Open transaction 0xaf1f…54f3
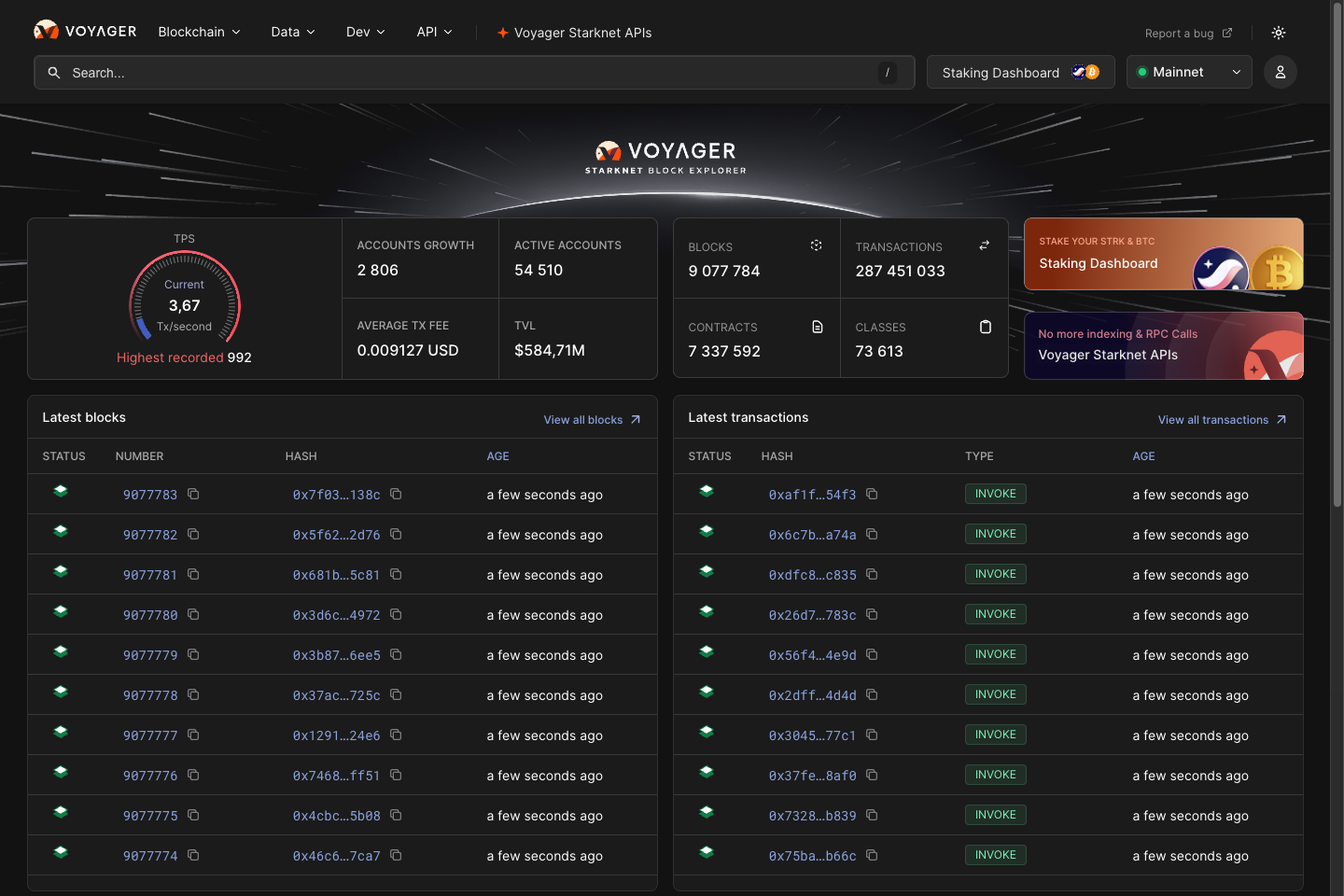The image size is (1344, 896). [812, 495]
